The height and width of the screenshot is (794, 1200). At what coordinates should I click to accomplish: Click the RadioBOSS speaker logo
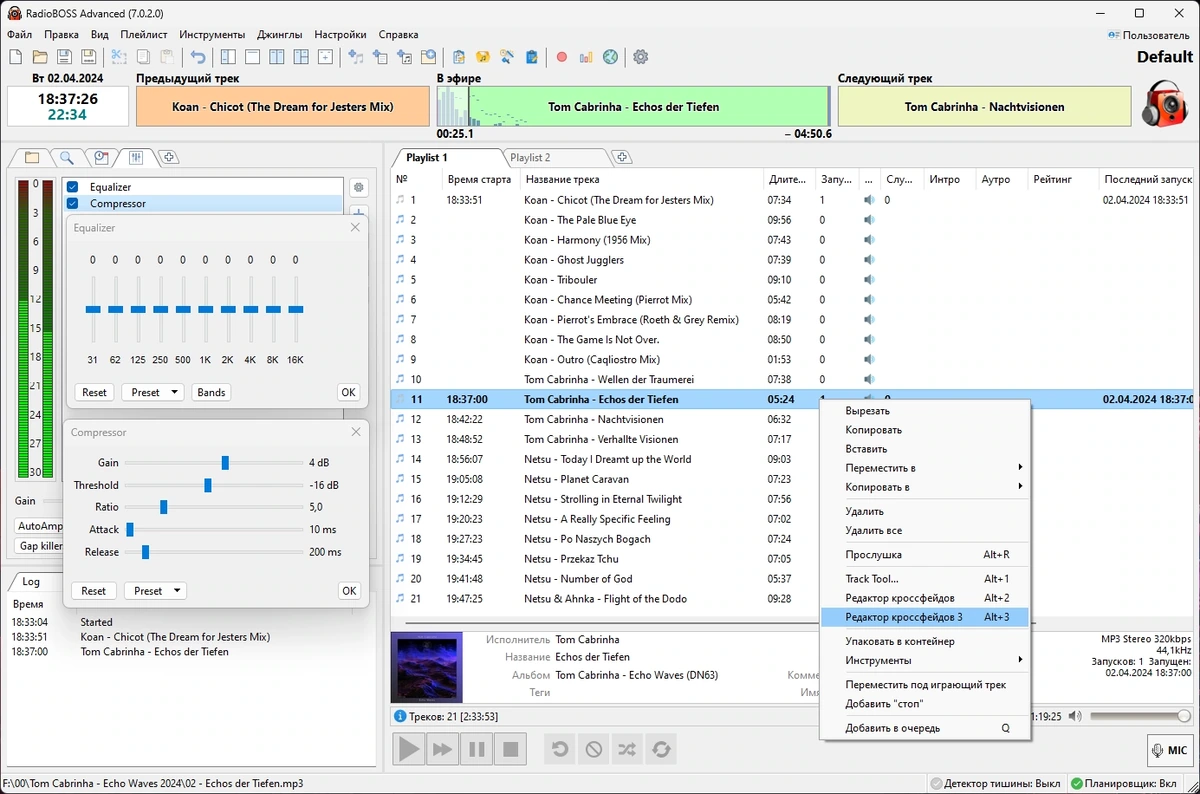1165,104
